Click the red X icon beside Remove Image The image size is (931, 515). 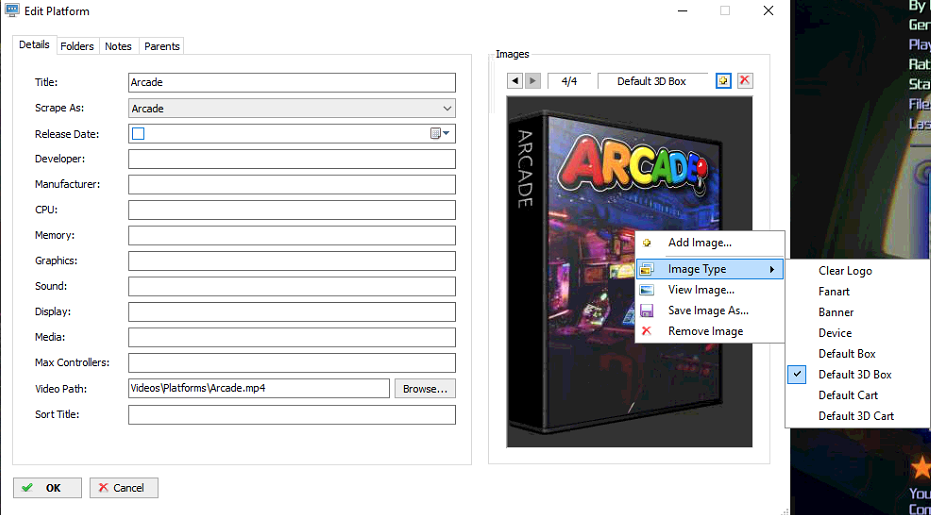pyautogui.click(x=647, y=331)
